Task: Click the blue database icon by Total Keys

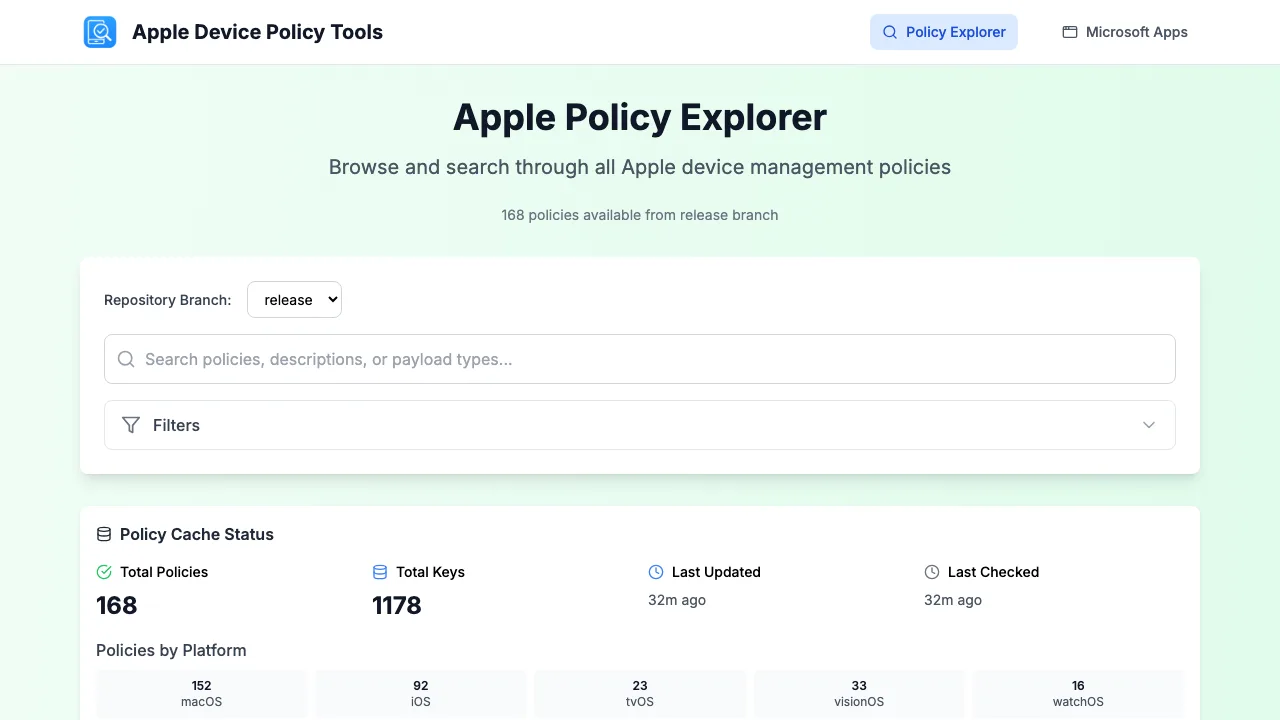Action: point(380,572)
